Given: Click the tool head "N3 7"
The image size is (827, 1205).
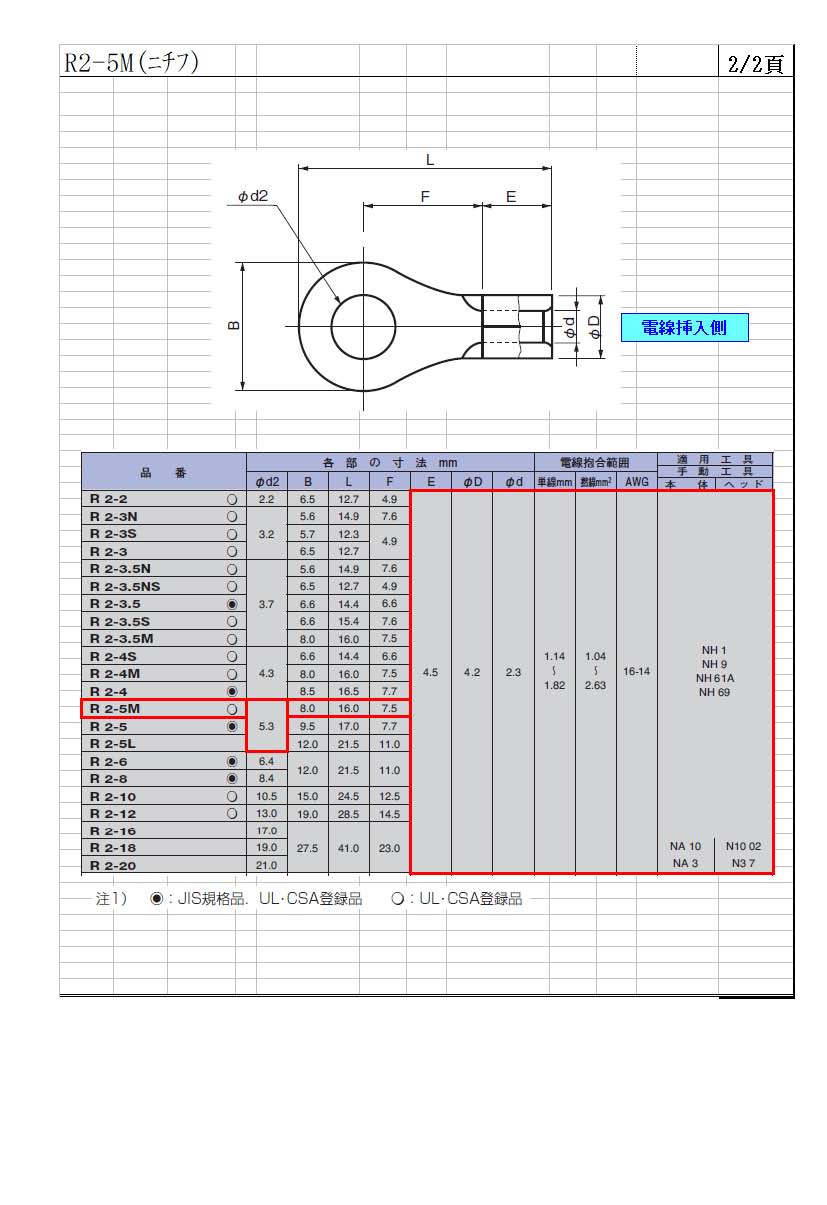Looking at the screenshot, I should (743, 863).
